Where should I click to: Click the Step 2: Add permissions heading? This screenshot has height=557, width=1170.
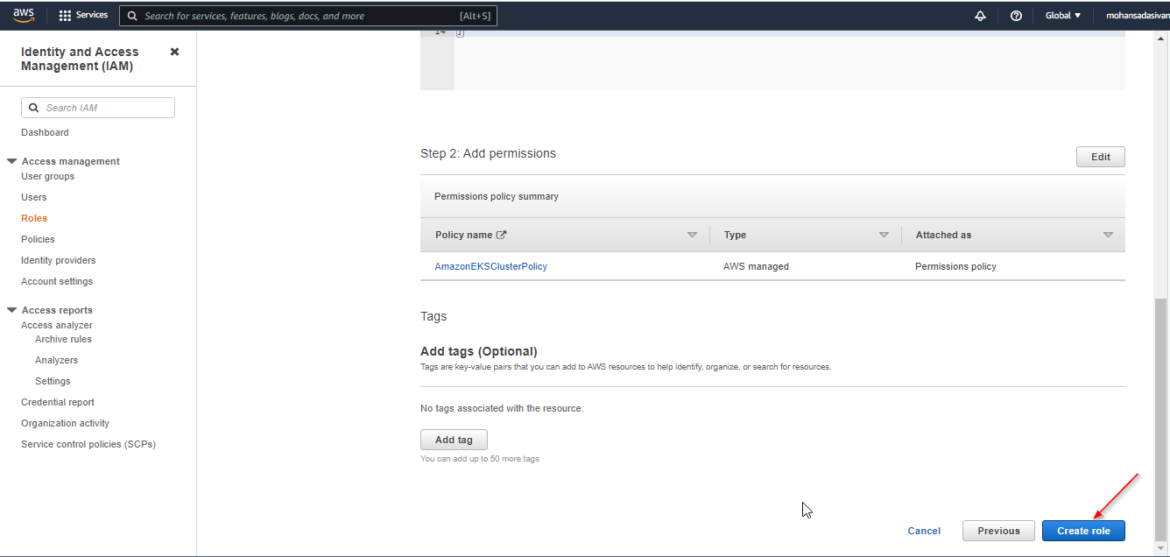click(x=488, y=153)
